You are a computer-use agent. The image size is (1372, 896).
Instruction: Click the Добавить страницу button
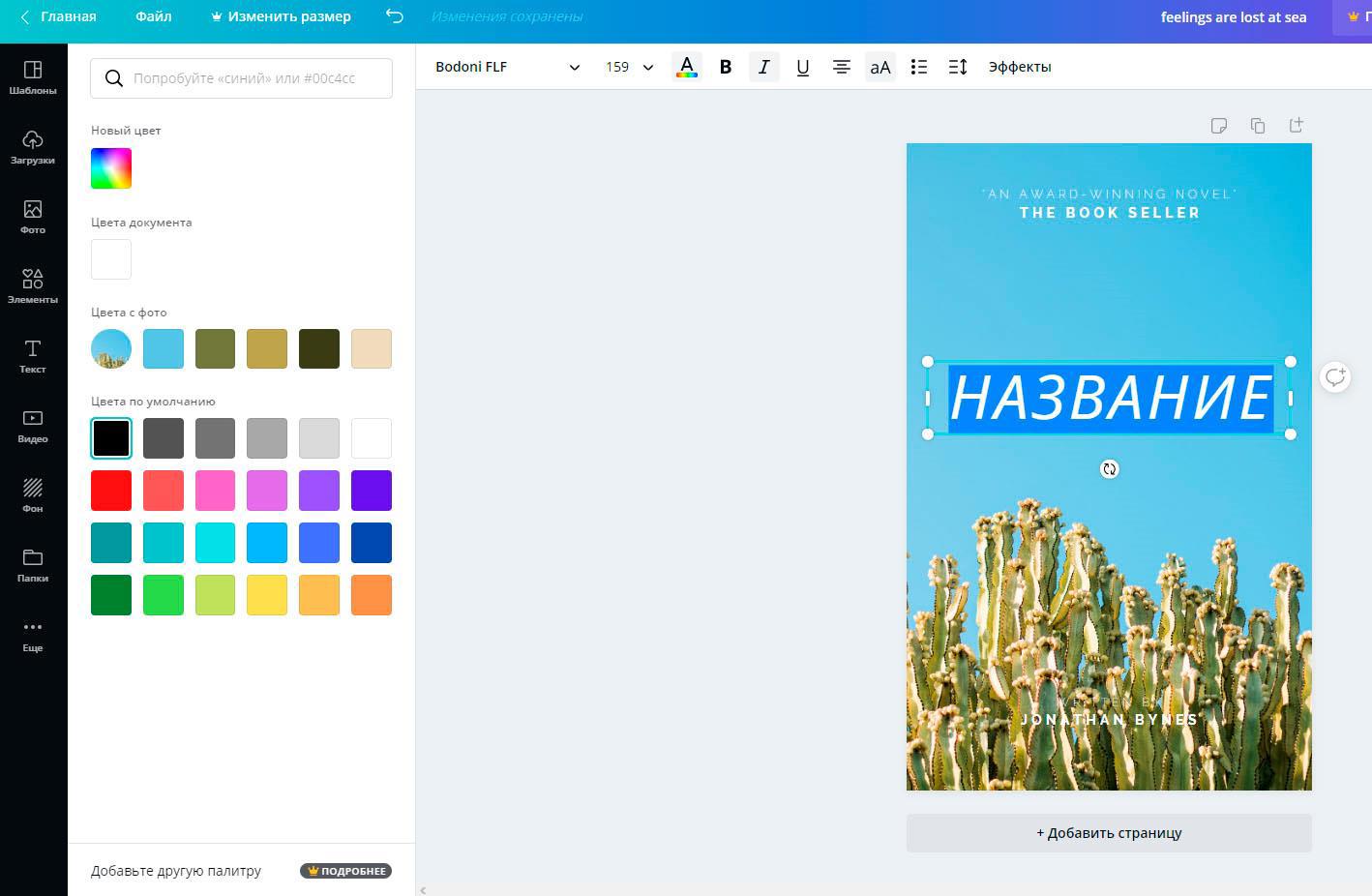click(x=1109, y=833)
